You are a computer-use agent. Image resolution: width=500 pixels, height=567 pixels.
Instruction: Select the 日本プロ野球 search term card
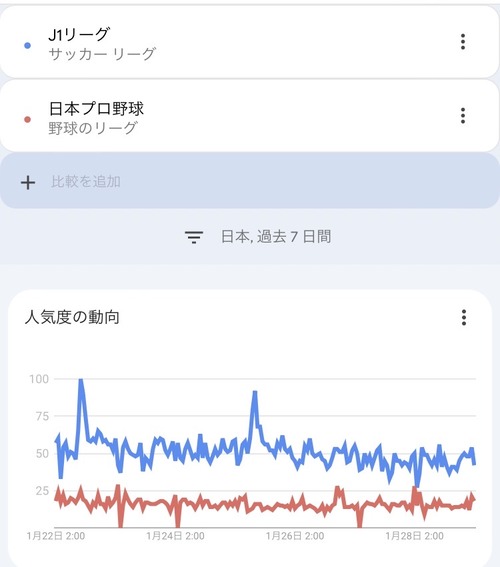(x=250, y=116)
